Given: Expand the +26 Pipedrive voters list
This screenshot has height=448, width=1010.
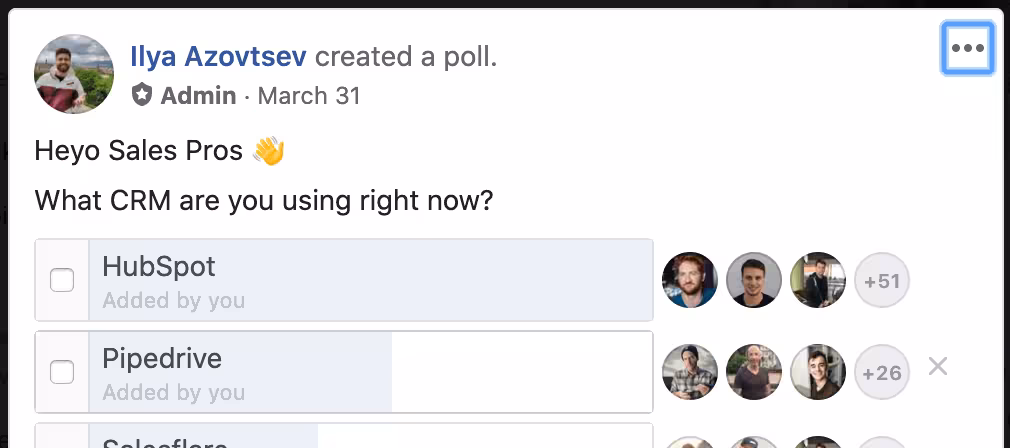Looking at the screenshot, I should click(882, 373).
